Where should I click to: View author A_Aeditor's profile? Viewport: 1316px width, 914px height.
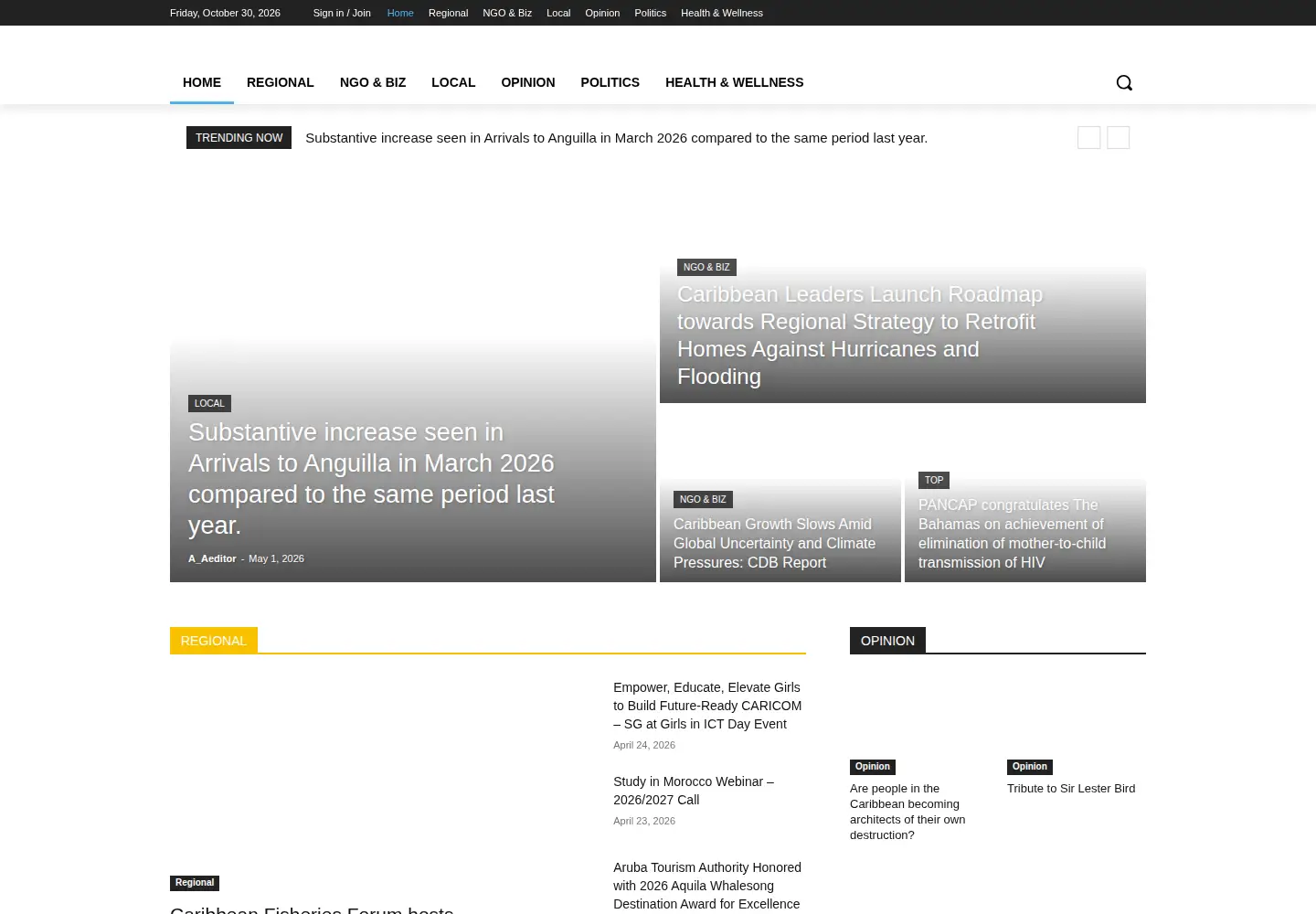click(212, 558)
